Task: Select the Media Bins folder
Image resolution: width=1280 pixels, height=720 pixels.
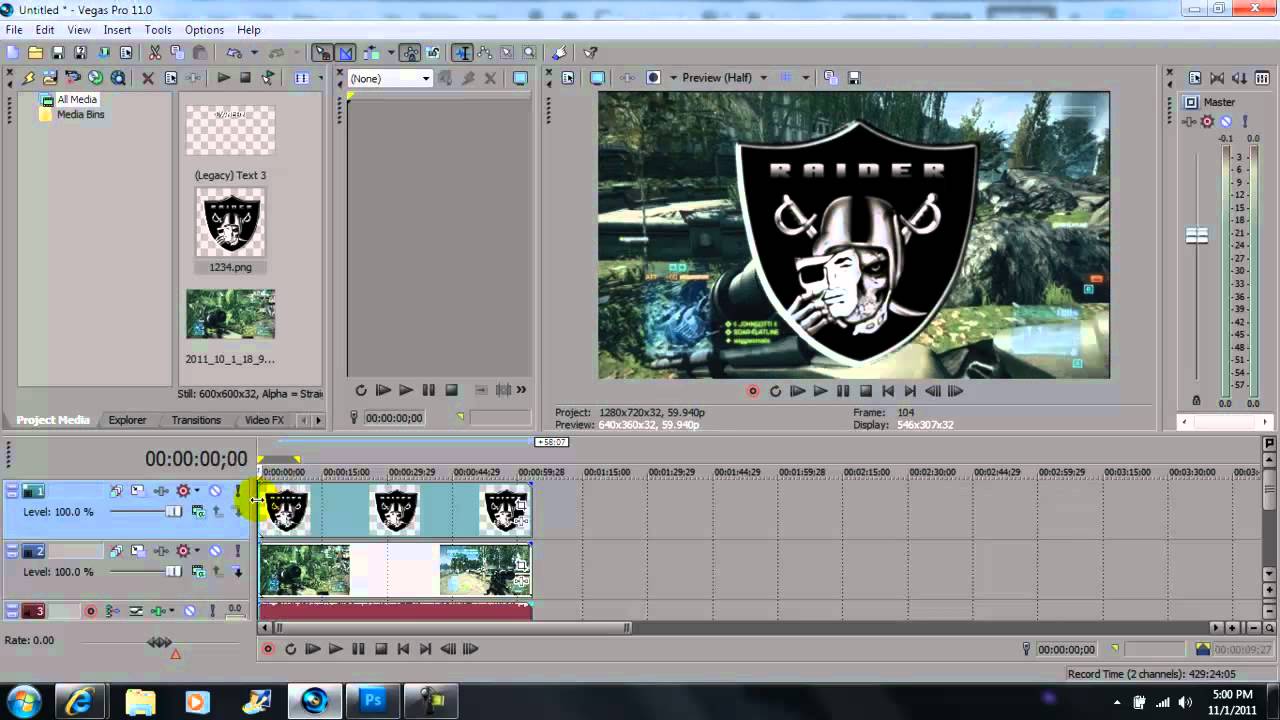Action: click(80, 115)
